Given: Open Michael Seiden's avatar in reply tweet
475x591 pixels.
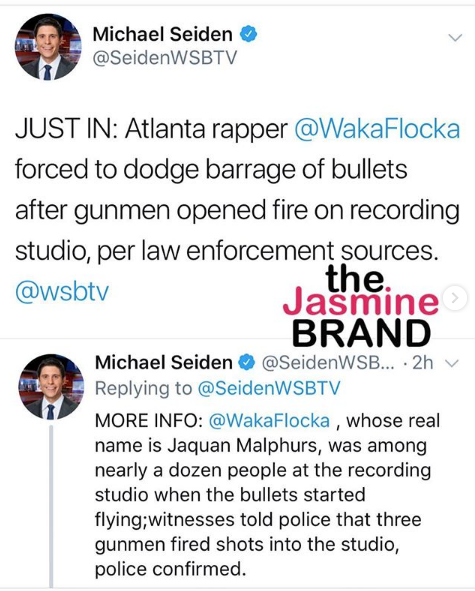Looking at the screenshot, I should click(51, 387).
